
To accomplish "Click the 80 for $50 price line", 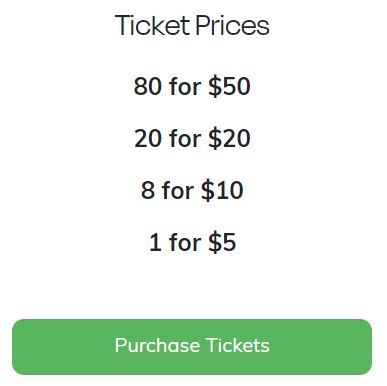I will click(x=192, y=86).
